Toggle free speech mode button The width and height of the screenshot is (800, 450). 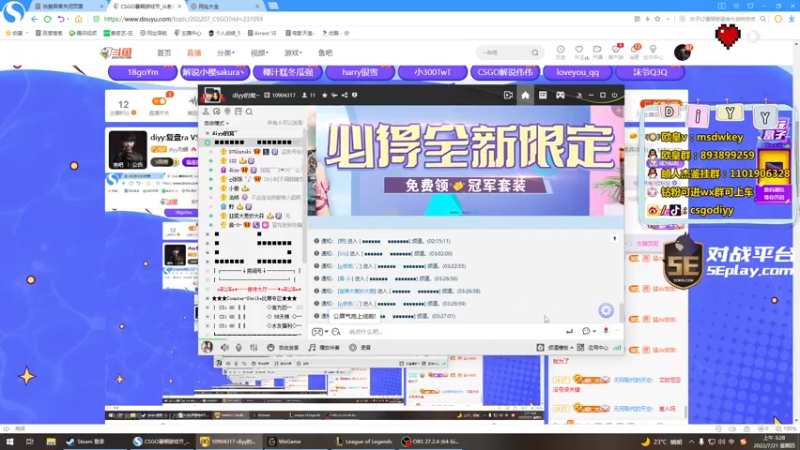click(284, 347)
